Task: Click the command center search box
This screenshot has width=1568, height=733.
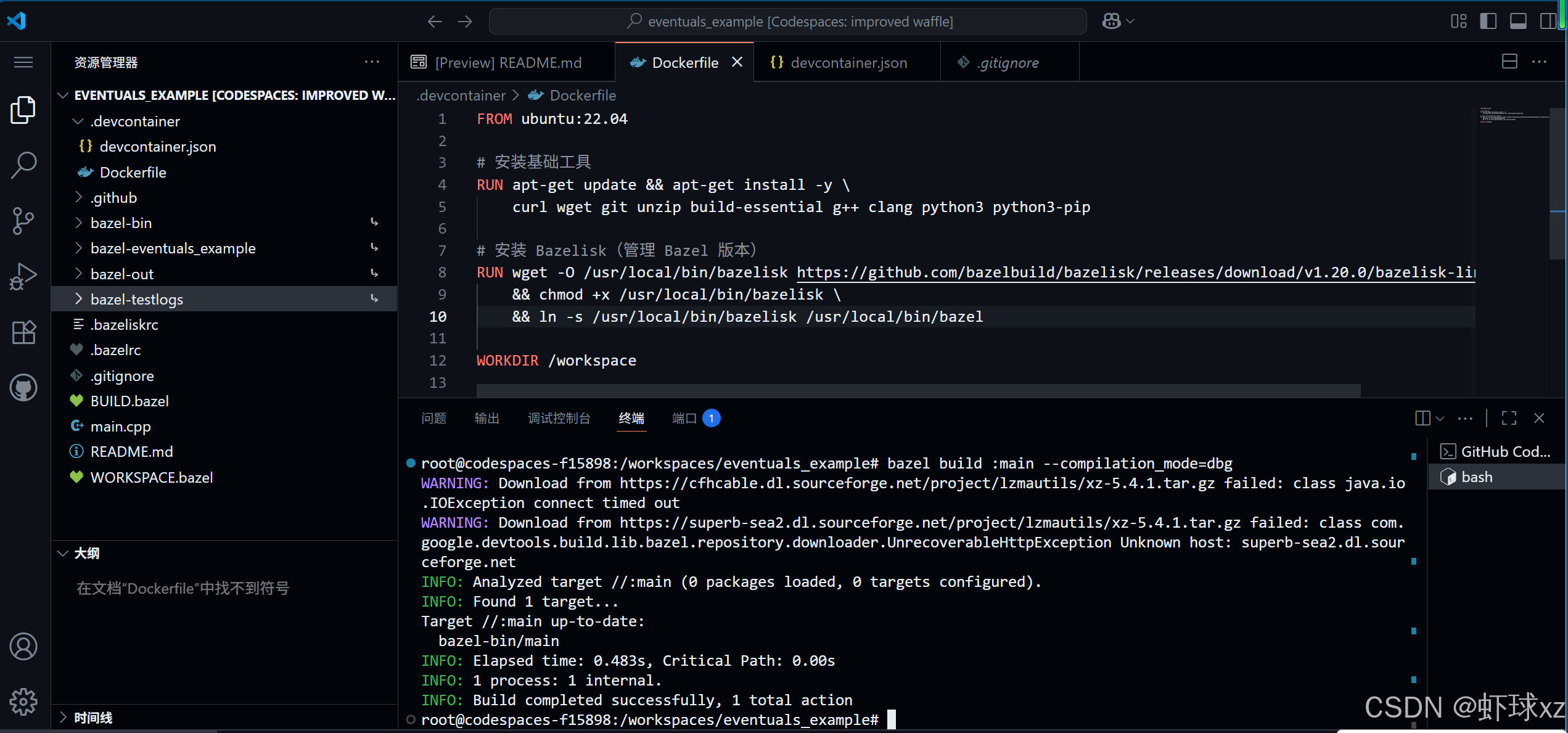Action: click(788, 22)
